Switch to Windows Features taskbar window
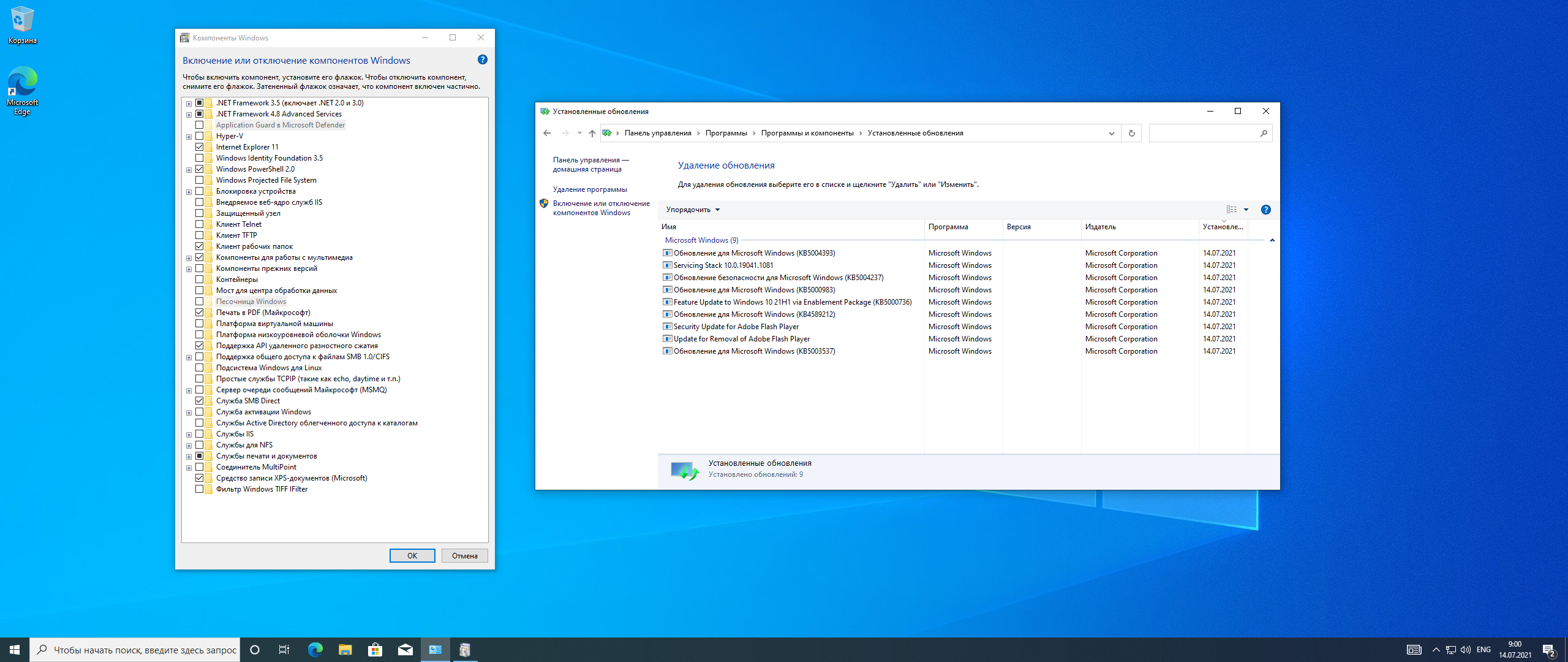The image size is (1568, 662). click(465, 650)
